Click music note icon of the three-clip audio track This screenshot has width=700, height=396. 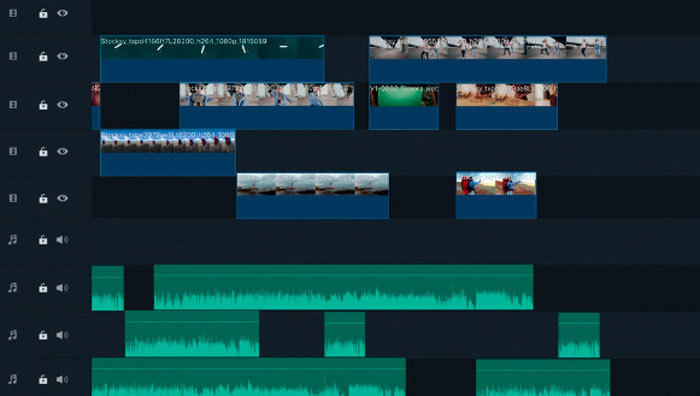(12, 335)
